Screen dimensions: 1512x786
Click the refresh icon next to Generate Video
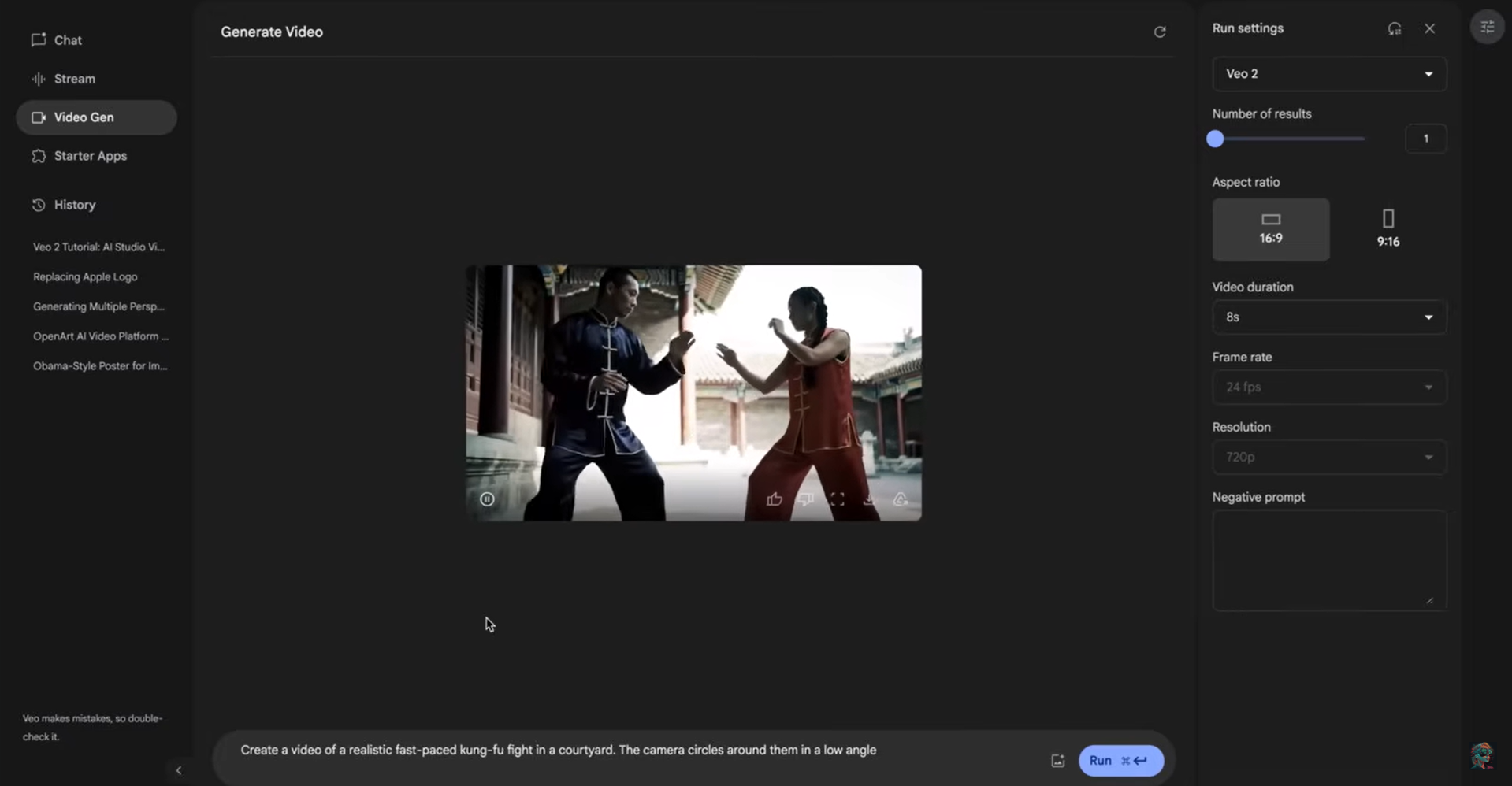tap(1159, 32)
